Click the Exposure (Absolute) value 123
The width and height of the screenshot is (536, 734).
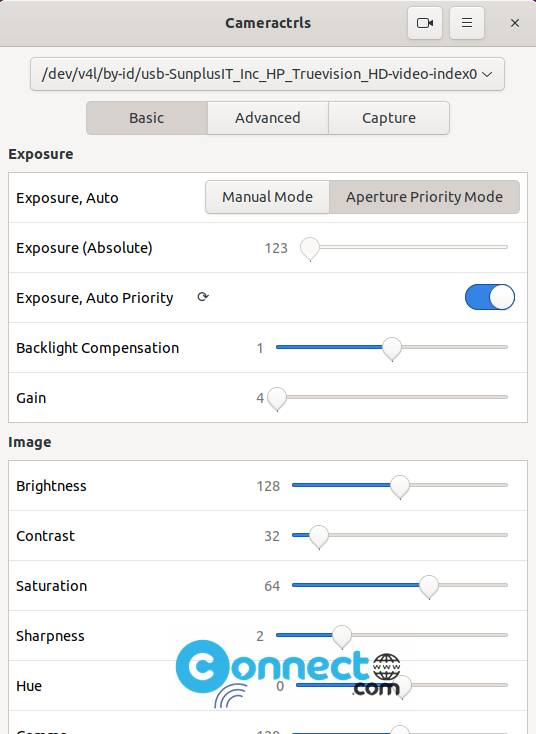click(276, 248)
